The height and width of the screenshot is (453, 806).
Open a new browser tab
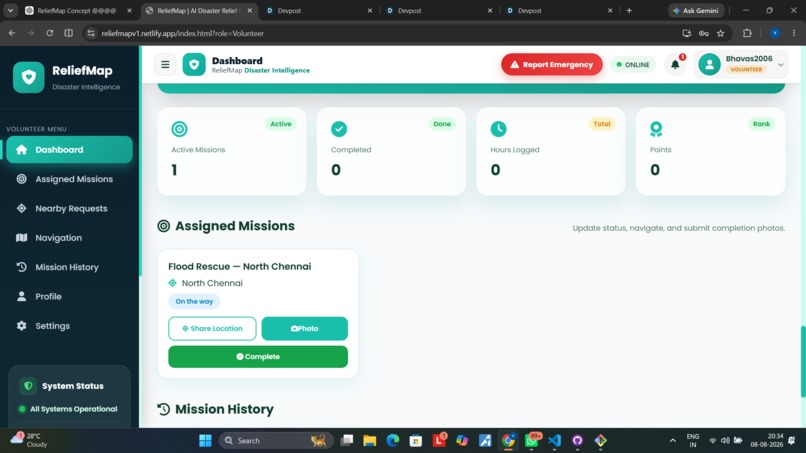pyautogui.click(x=629, y=10)
